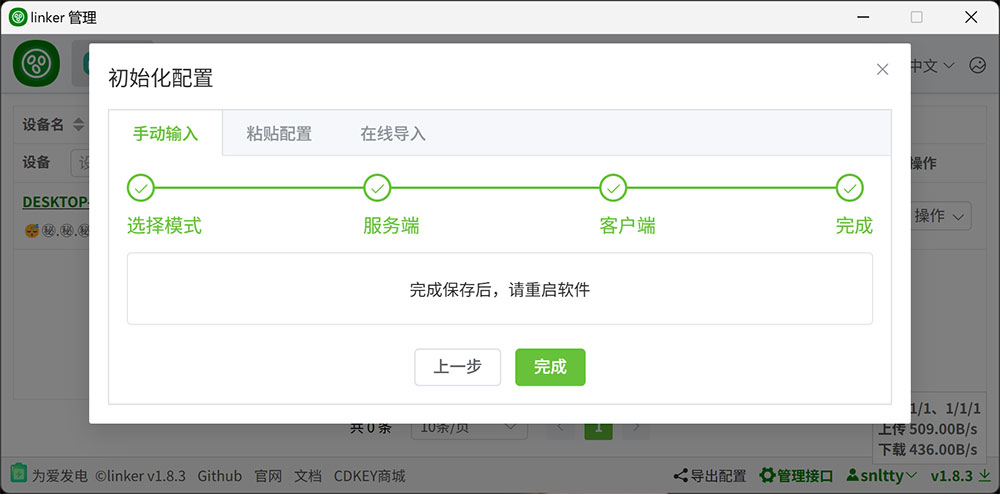The image size is (1000, 494).
Task: Click the 为爱发电 donate icon
Action: click(x=19, y=475)
